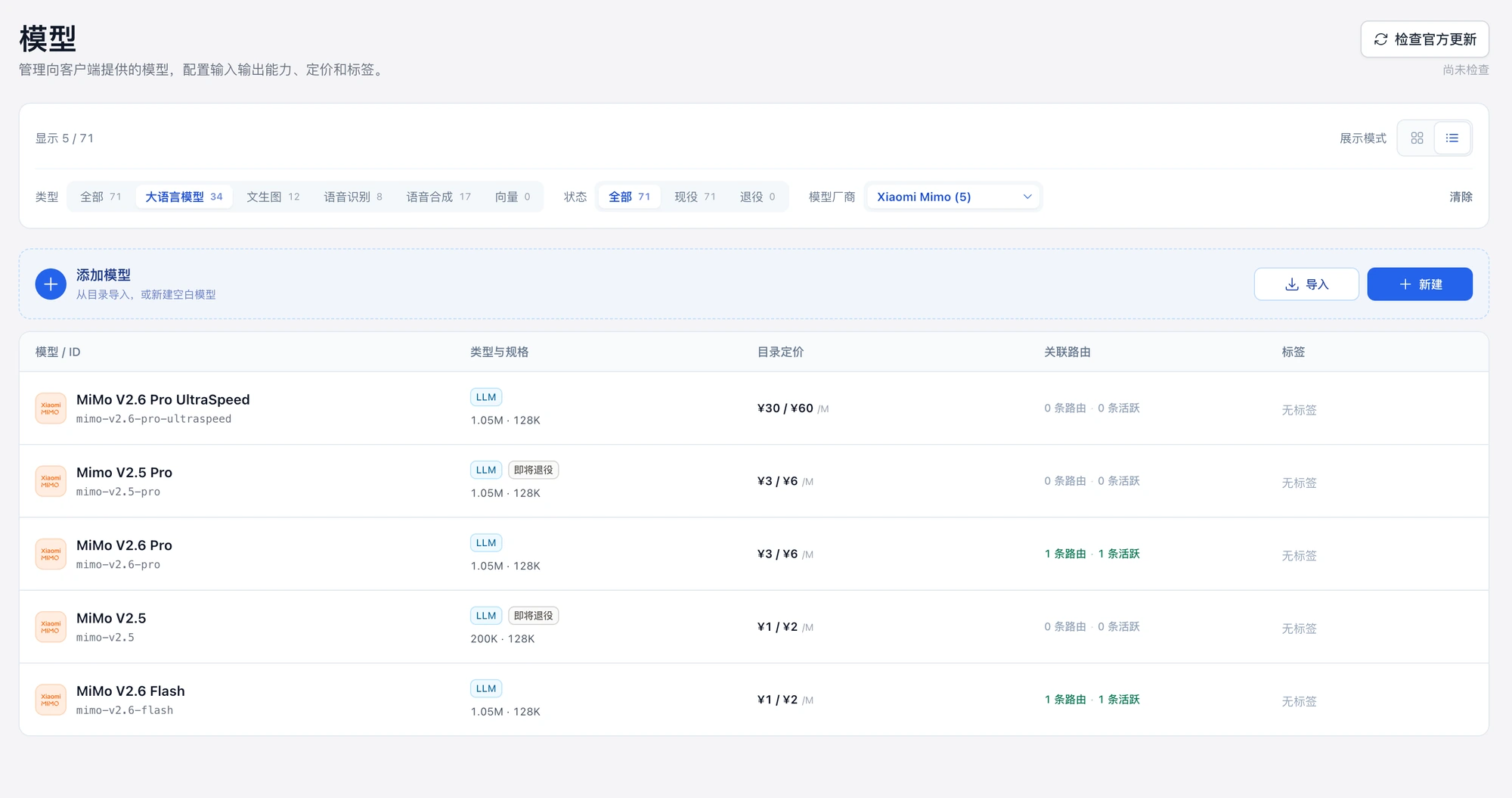This screenshot has height=798, width=1512.
Task: Click the LLM badge on MiMo V2.6 Flash
Action: (x=486, y=688)
